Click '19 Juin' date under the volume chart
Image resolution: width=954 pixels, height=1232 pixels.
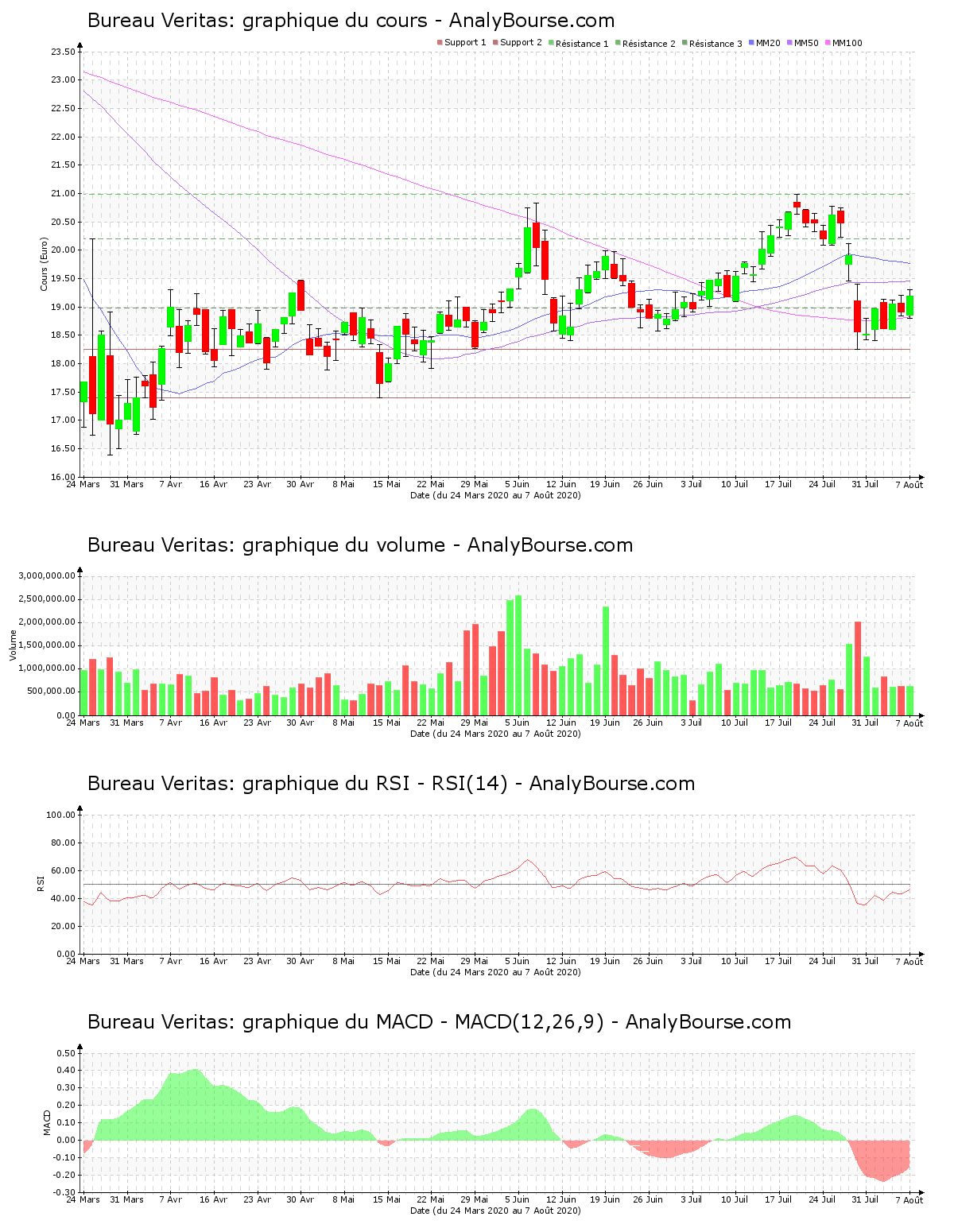click(x=605, y=723)
